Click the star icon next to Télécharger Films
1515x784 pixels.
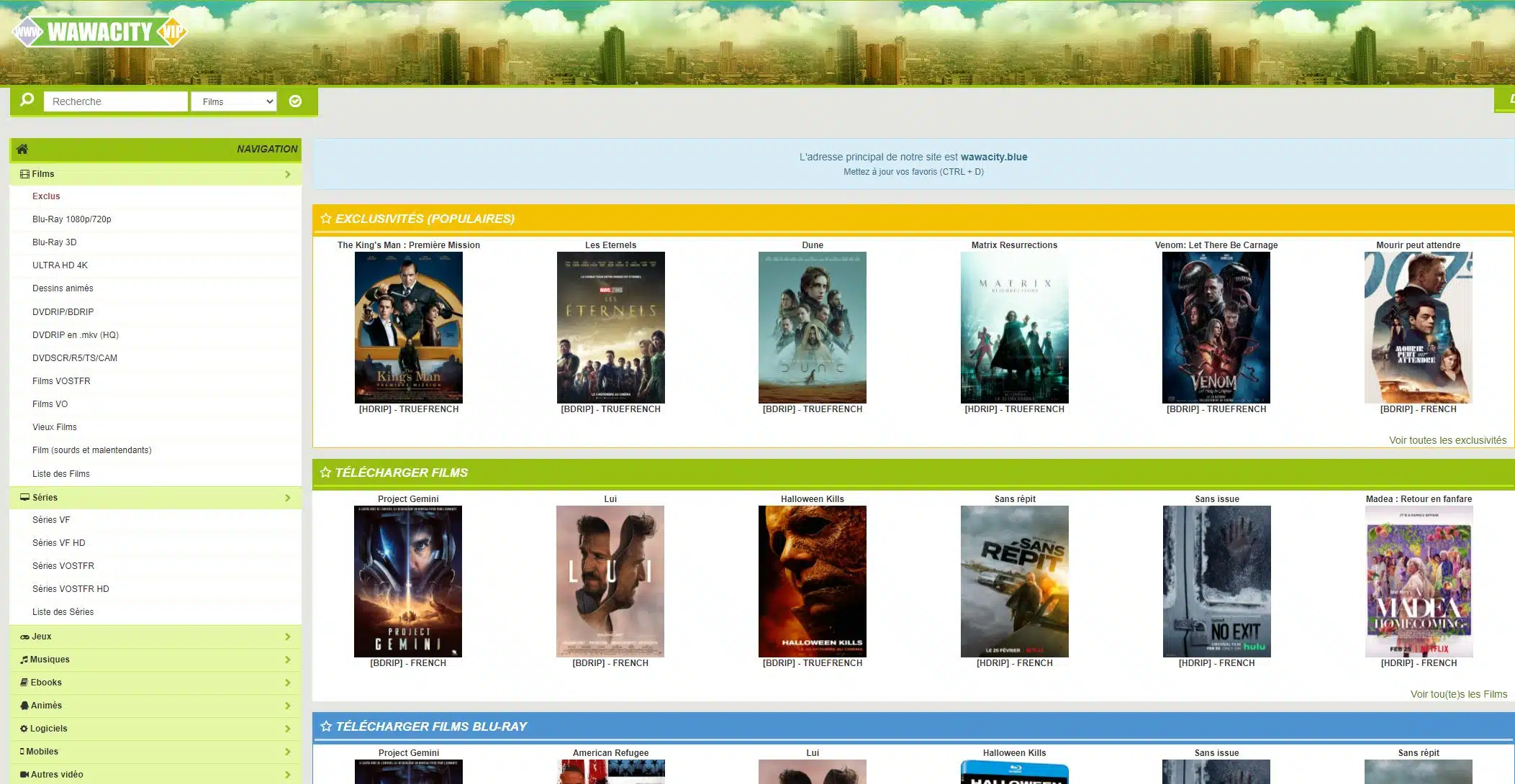325,472
